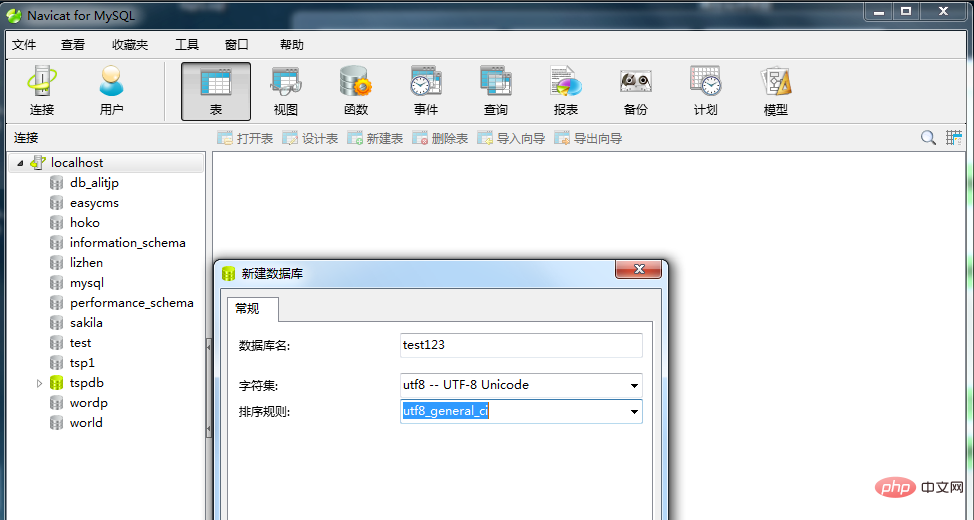This screenshot has width=974, height=520.
Task: Select the sakila database
Action: tap(86, 322)
